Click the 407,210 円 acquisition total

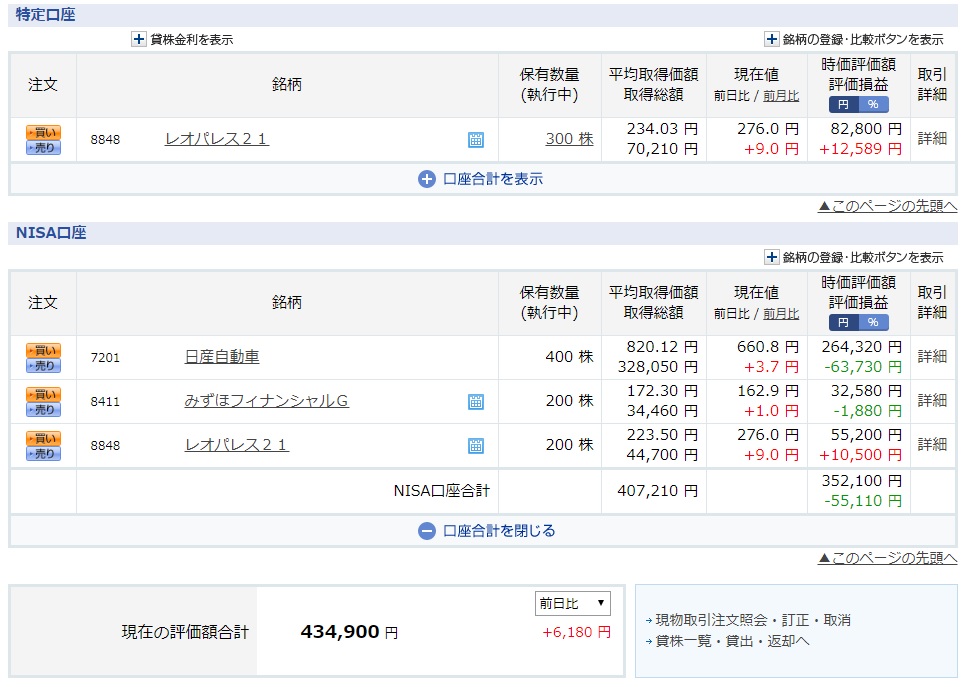(657, 491)
